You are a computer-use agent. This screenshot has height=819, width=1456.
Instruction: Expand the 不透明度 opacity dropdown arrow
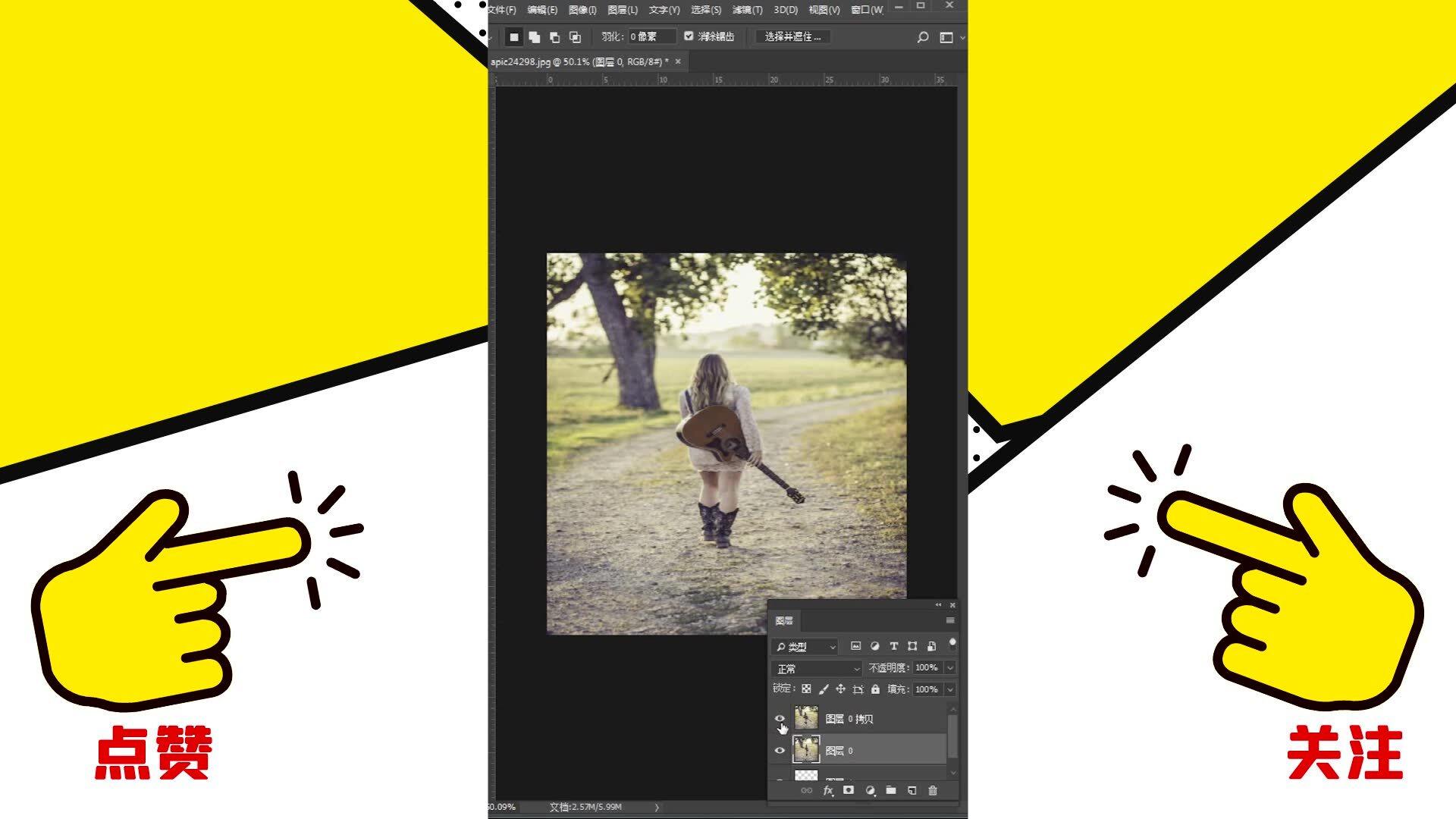tap(950, 668)
